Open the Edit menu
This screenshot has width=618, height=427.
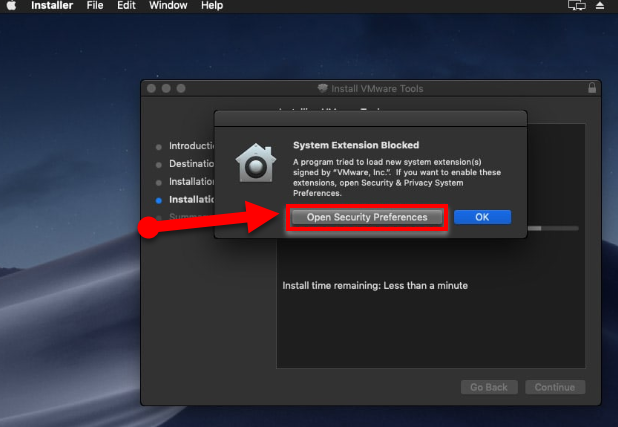pyautogui.click(x=126, y=6)
